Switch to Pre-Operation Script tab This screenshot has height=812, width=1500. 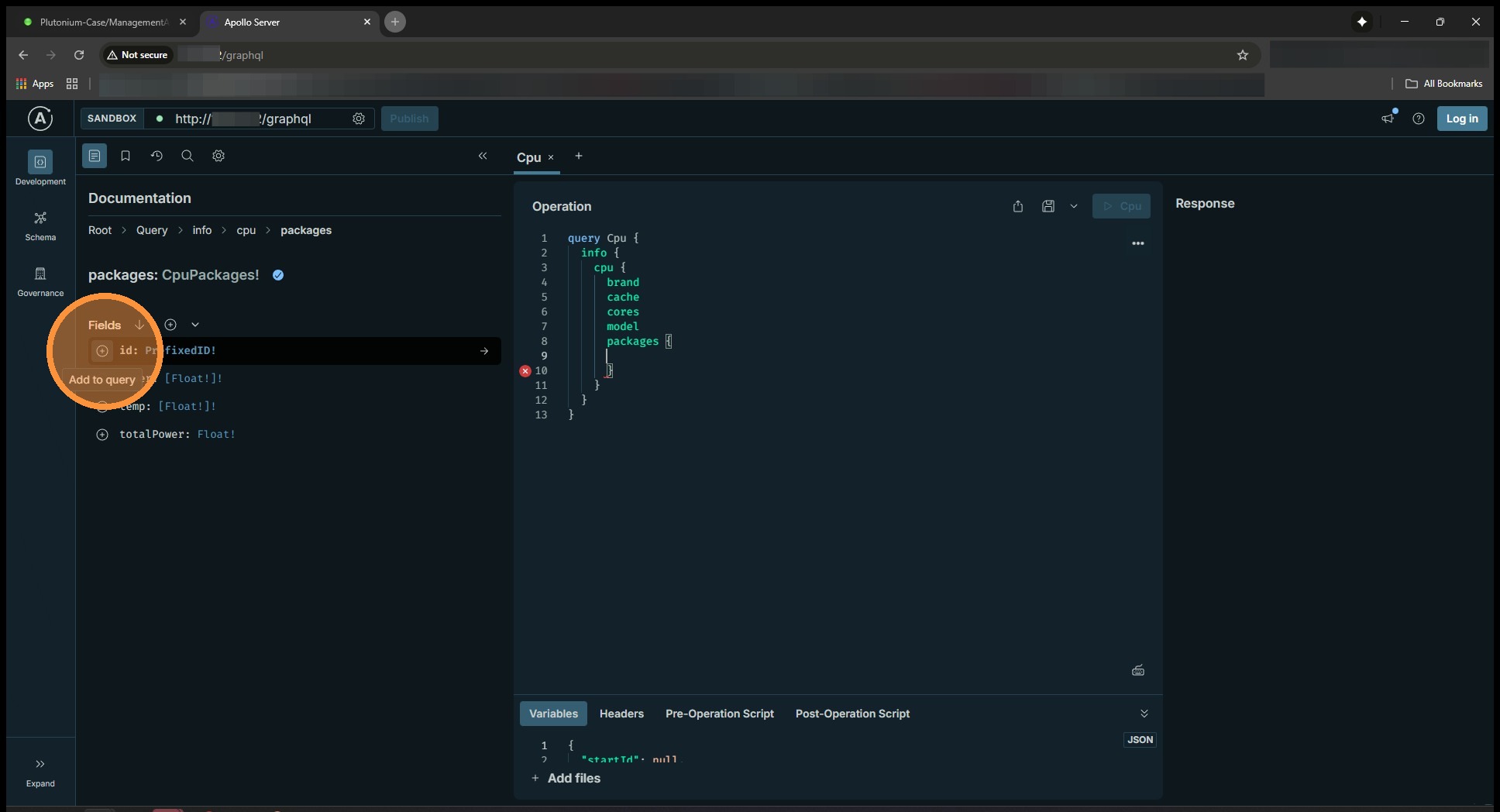[719, 714]
